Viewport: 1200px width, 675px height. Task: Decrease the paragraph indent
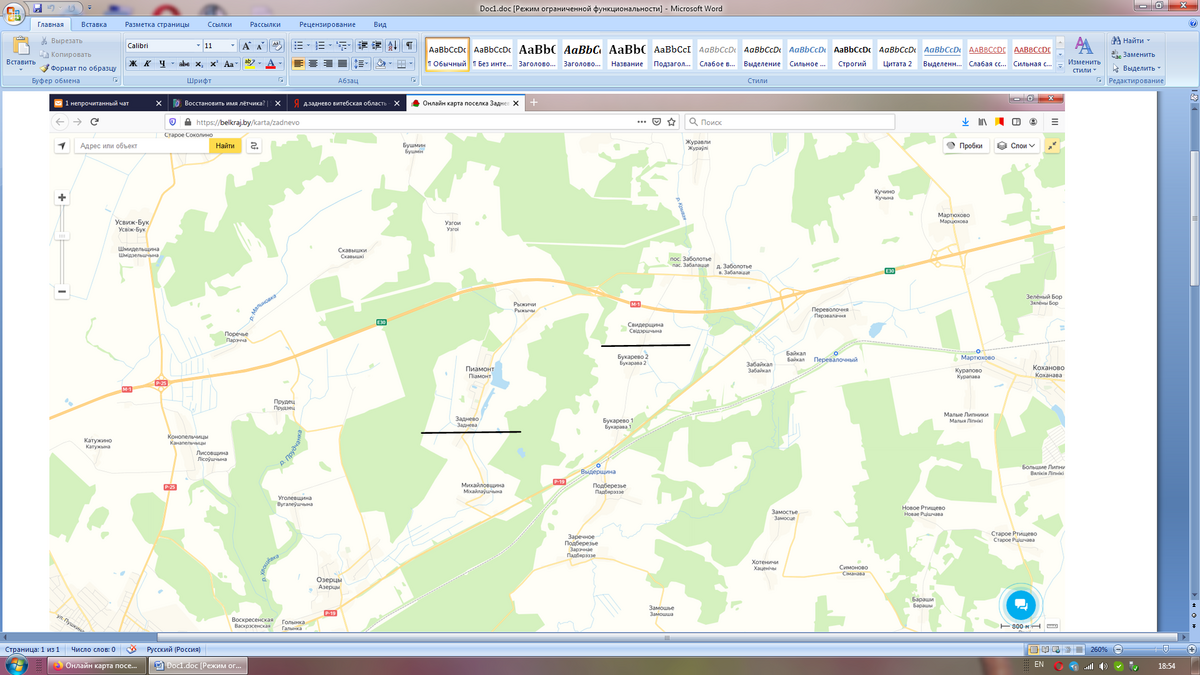362,45
